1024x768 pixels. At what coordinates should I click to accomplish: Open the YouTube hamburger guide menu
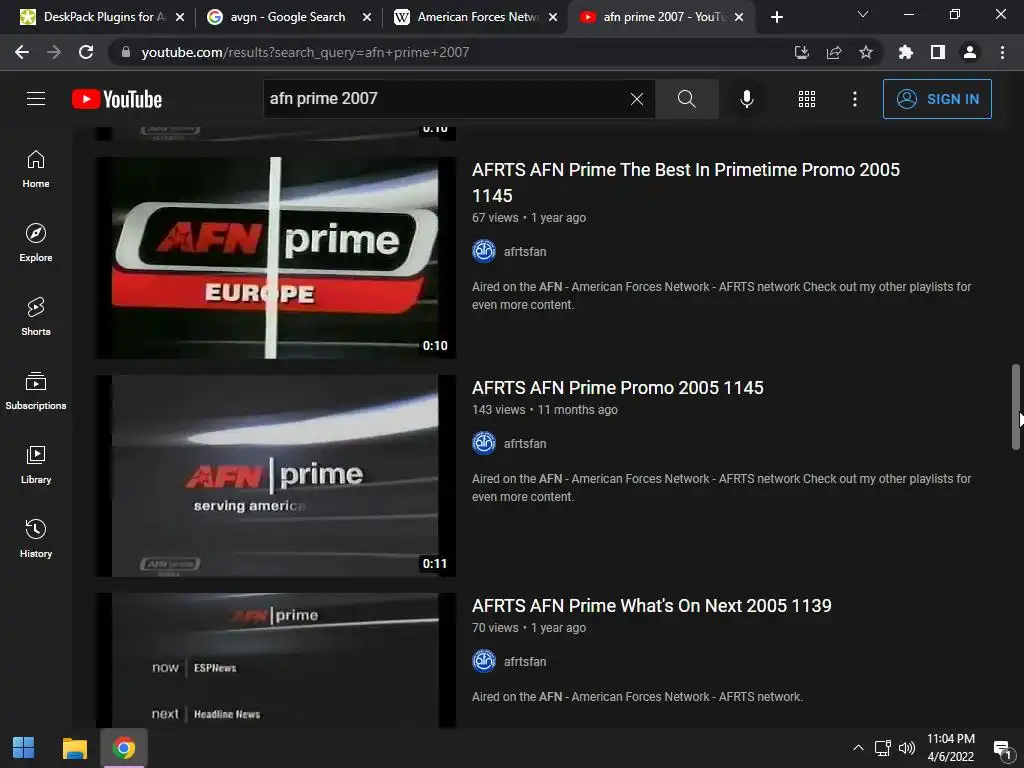click(x=36, y=99)
